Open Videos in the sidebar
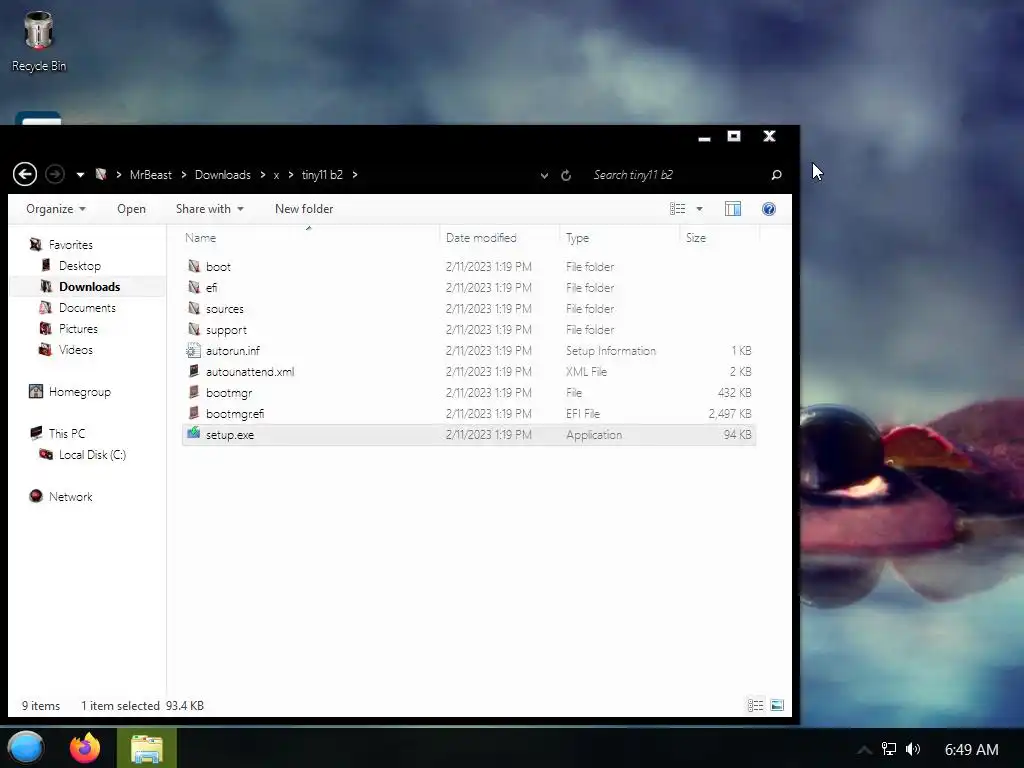Viewport: 1024px width, 768px height. pyautogui.click(x=76, y=349)
